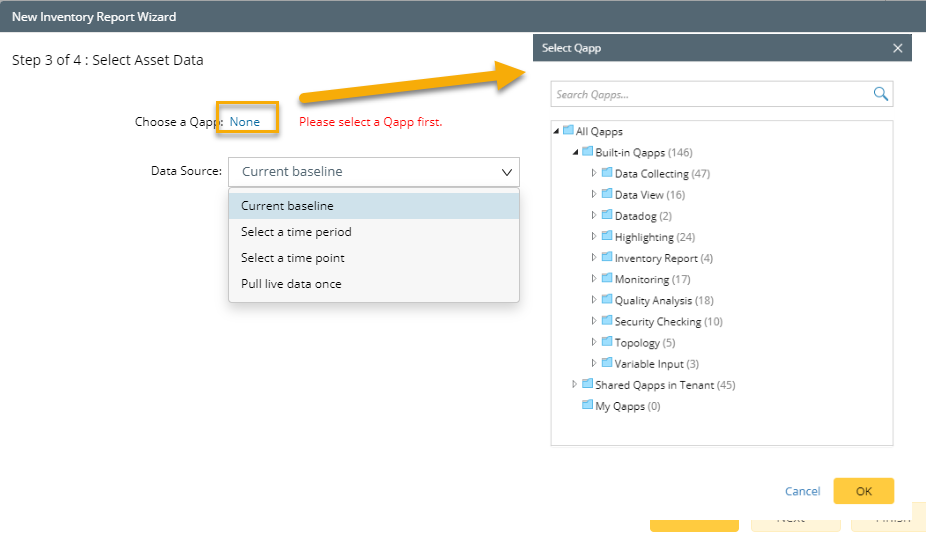926x554 pixels.
Task: Click the search magnifier icon in Select Qapp
Action: 881,94
